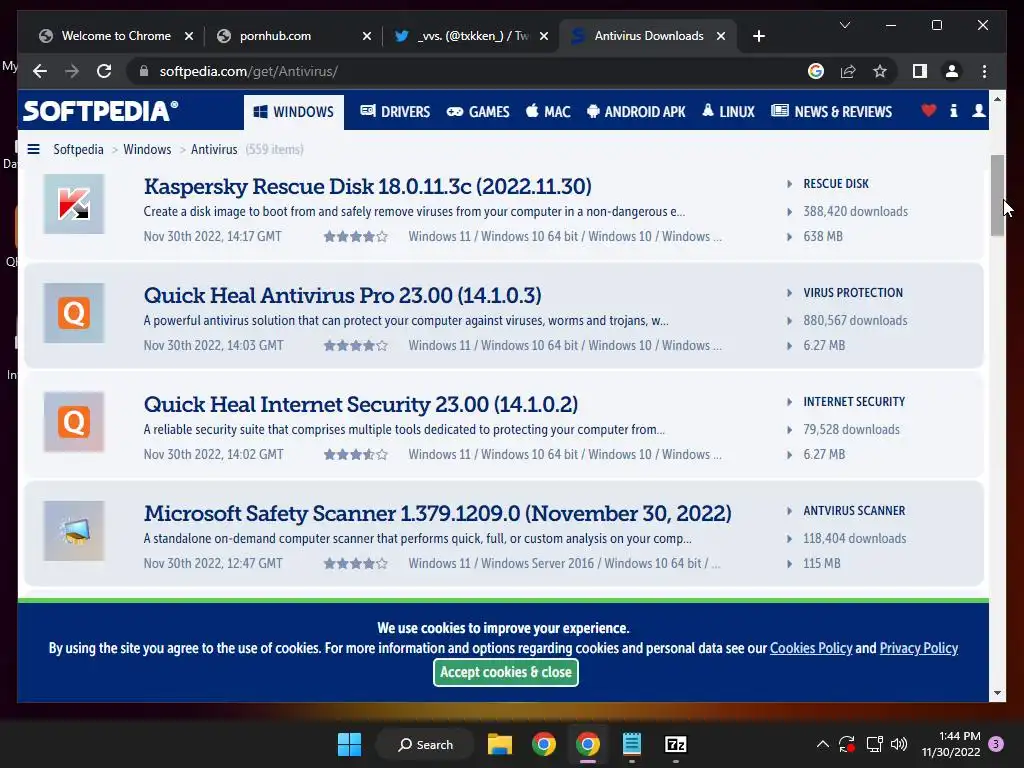Go back with the browser back arrow
Screen dimensions: 1024x768
(40, 71)
